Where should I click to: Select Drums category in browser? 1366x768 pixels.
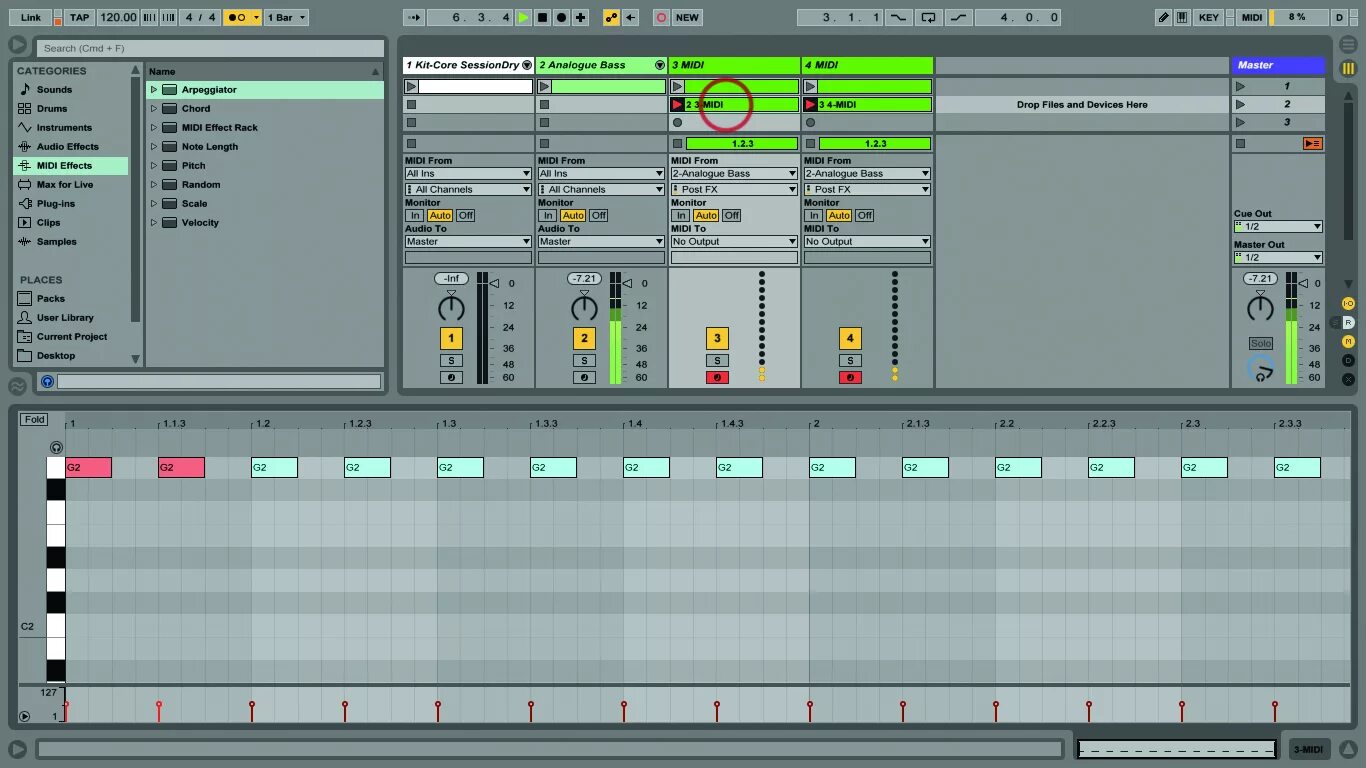52,108
